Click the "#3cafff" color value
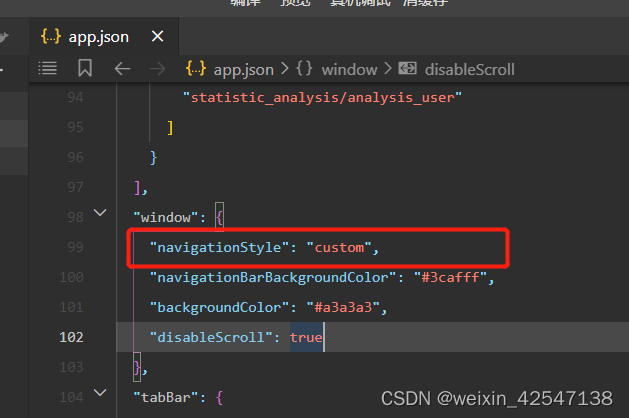629x418 pixels. tap(450, 278)
